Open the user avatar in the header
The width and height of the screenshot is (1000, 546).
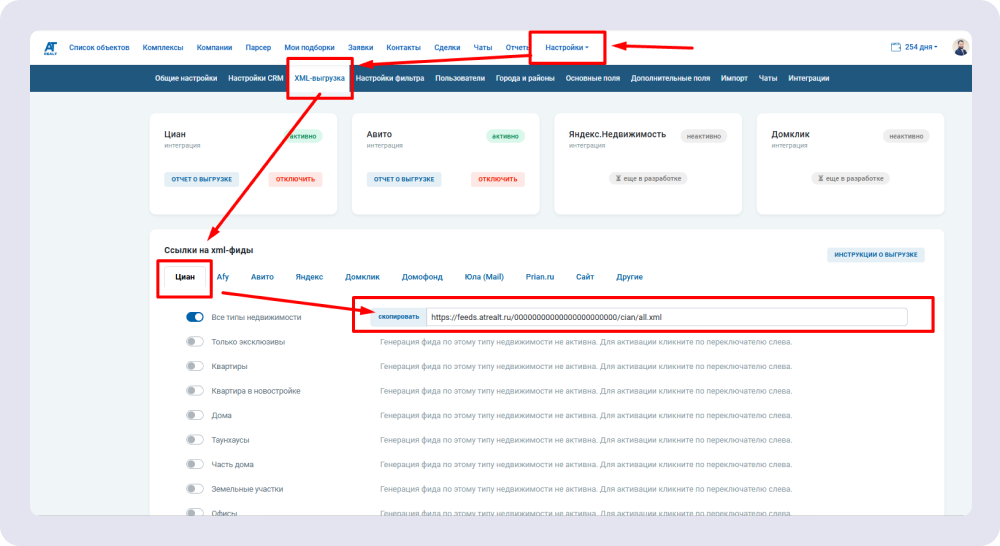click(x=960, y=47)
